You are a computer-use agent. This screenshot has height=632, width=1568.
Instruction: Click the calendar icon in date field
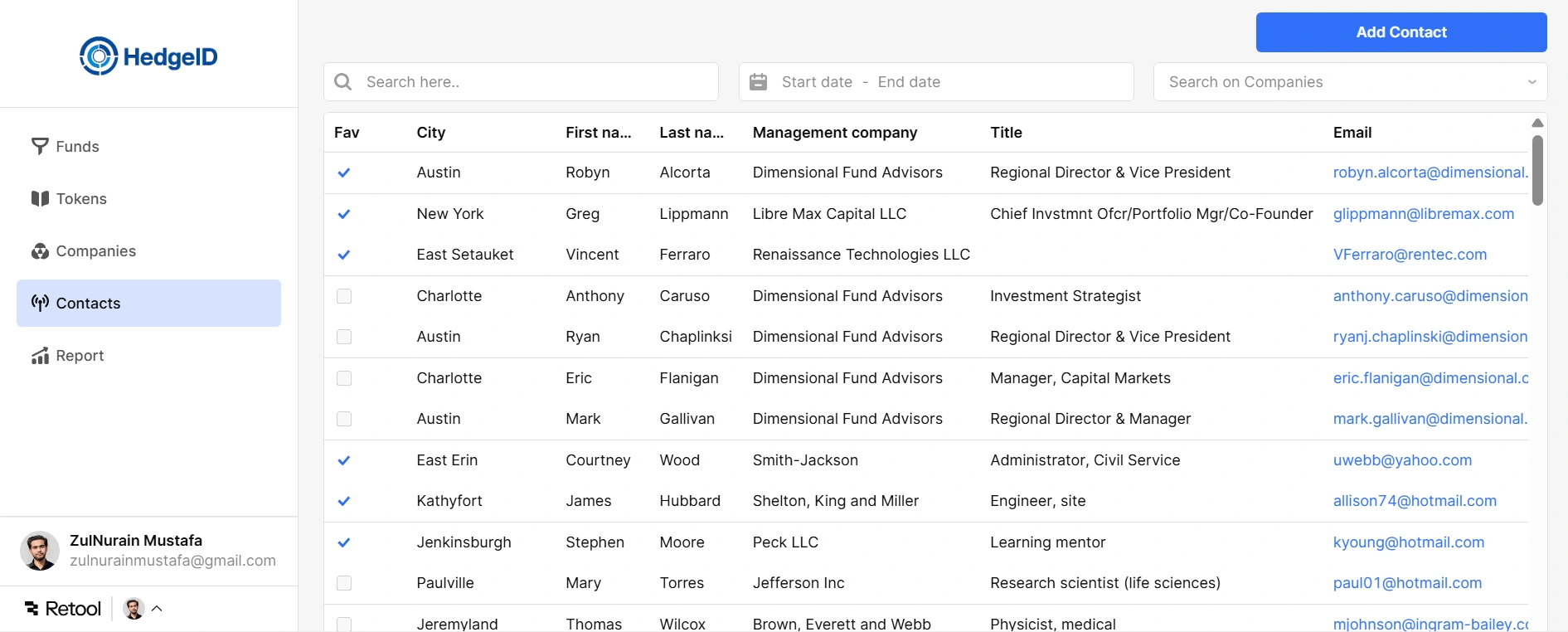[x=758, y=82]
